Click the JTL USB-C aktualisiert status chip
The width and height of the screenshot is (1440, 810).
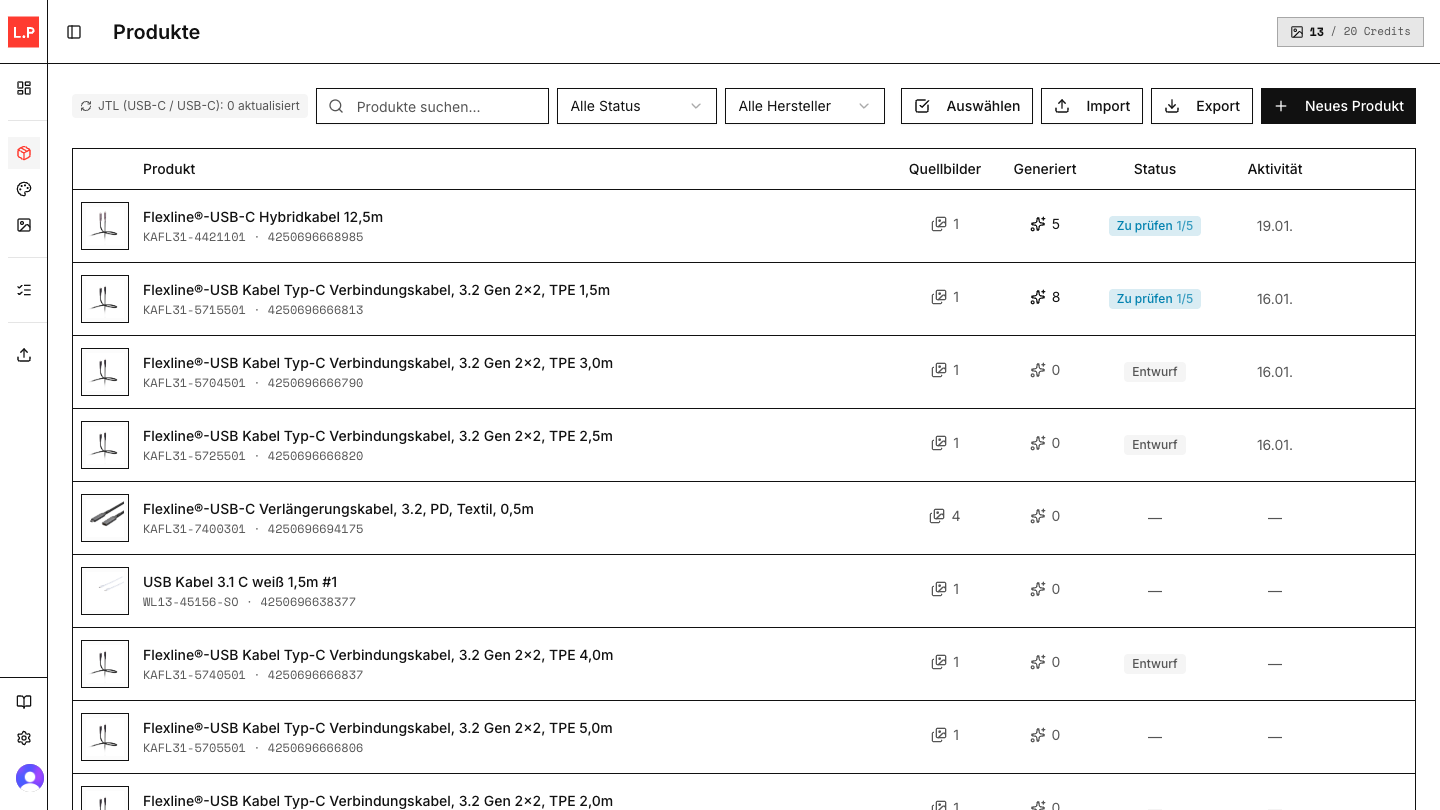190,106
